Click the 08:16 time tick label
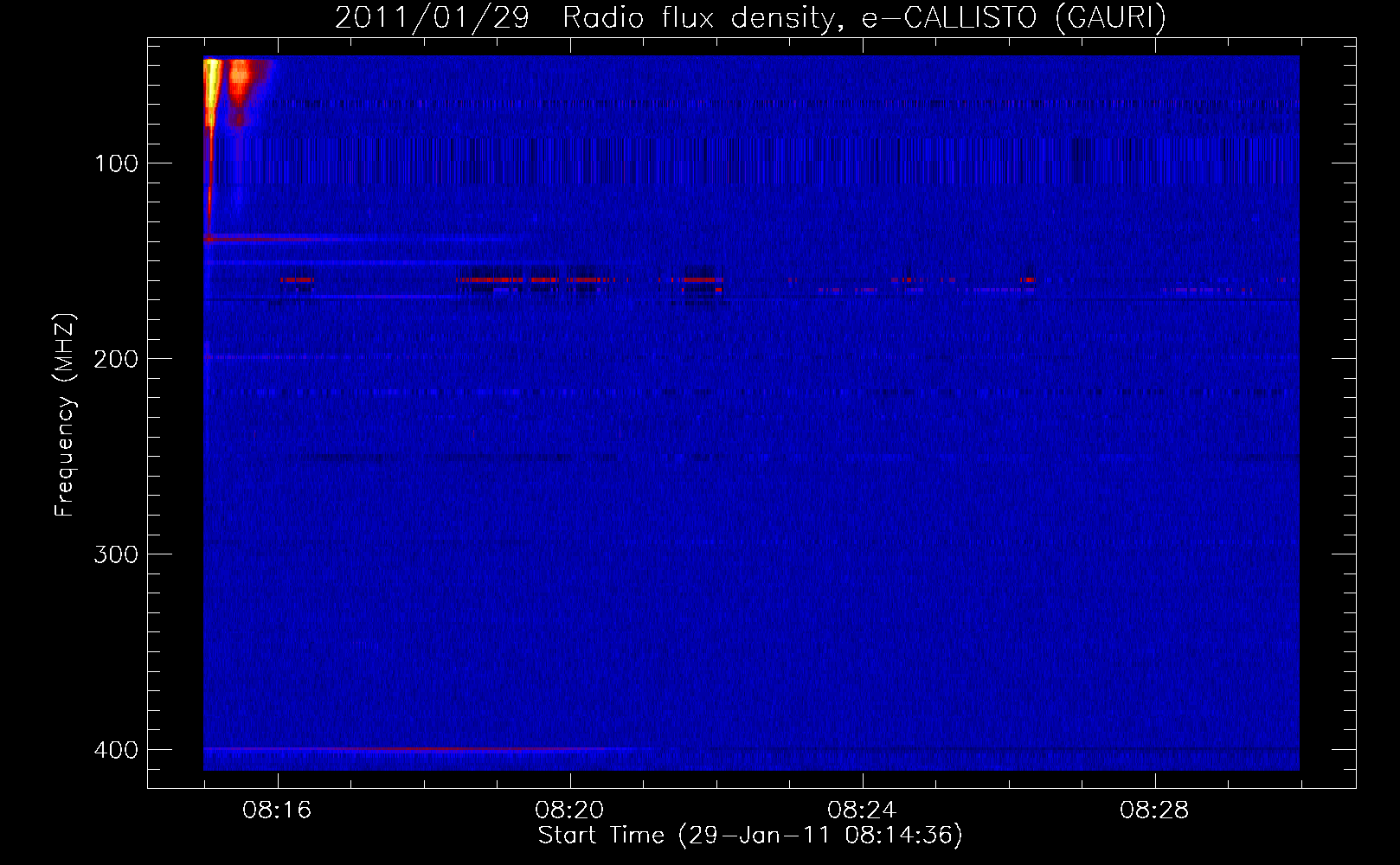The width and height of the screenshot is (1400, 865). click(277, 811)
